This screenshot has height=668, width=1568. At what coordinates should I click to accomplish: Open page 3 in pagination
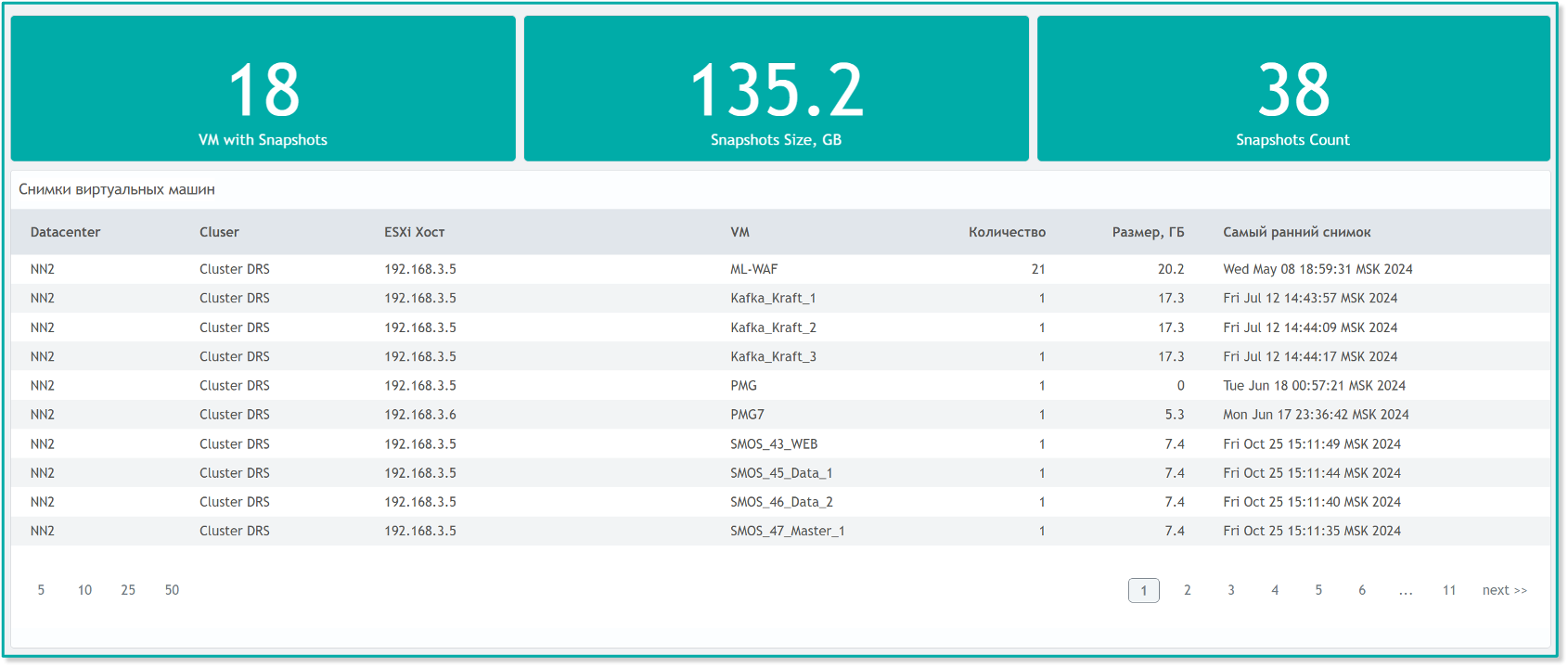point(1231,590)
